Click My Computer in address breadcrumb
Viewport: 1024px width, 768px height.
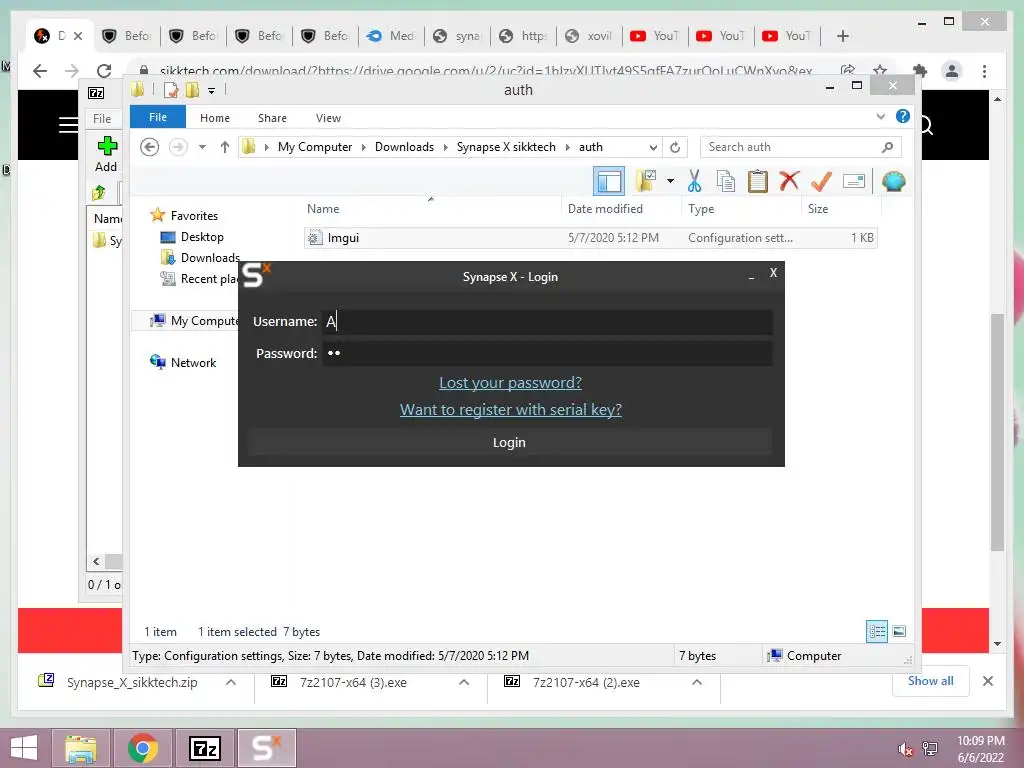[x=315, y=147]
